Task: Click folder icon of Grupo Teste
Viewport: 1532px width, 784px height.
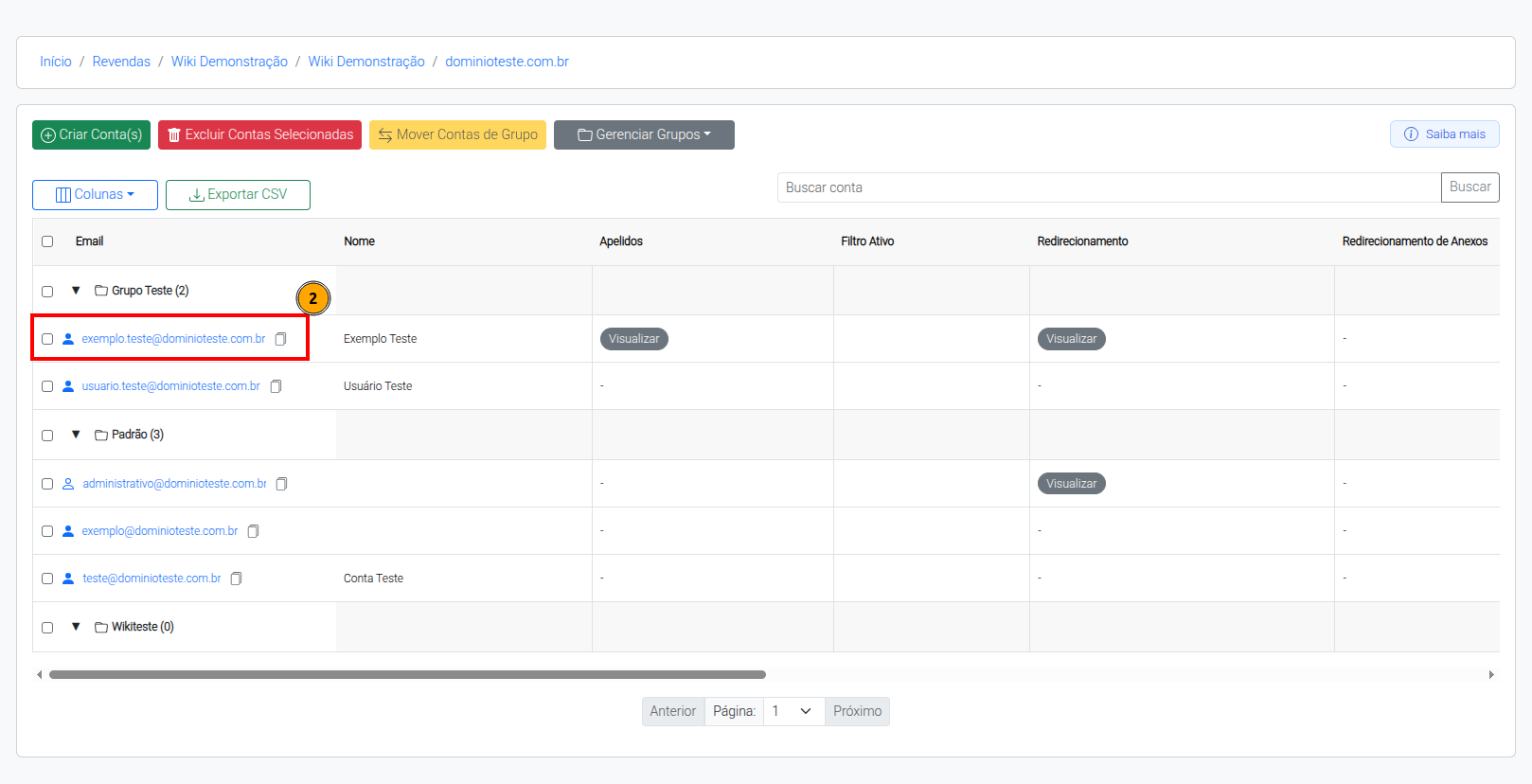Action: 101,291
